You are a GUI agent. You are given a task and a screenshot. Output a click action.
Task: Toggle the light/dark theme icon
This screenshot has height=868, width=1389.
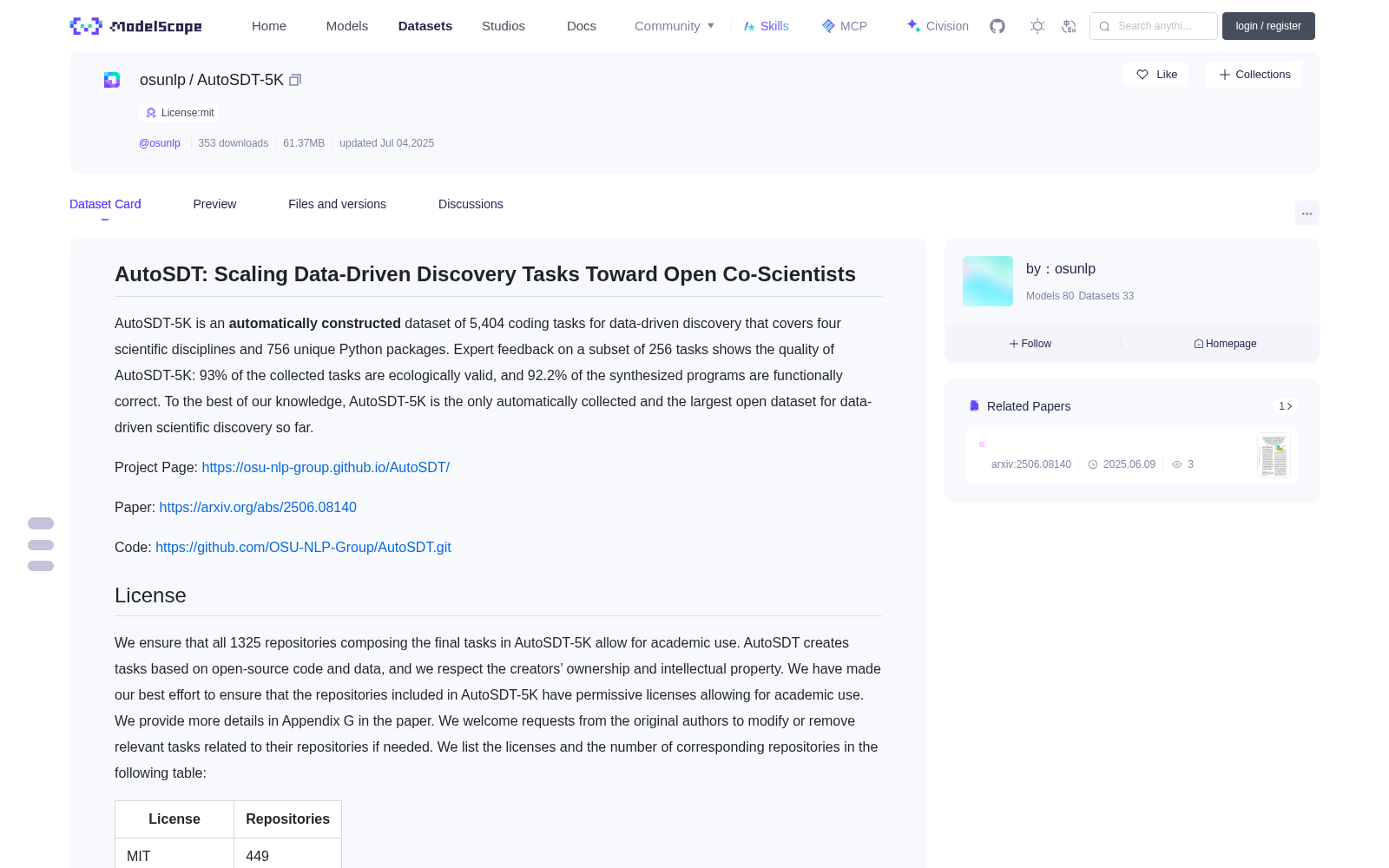1037,26
